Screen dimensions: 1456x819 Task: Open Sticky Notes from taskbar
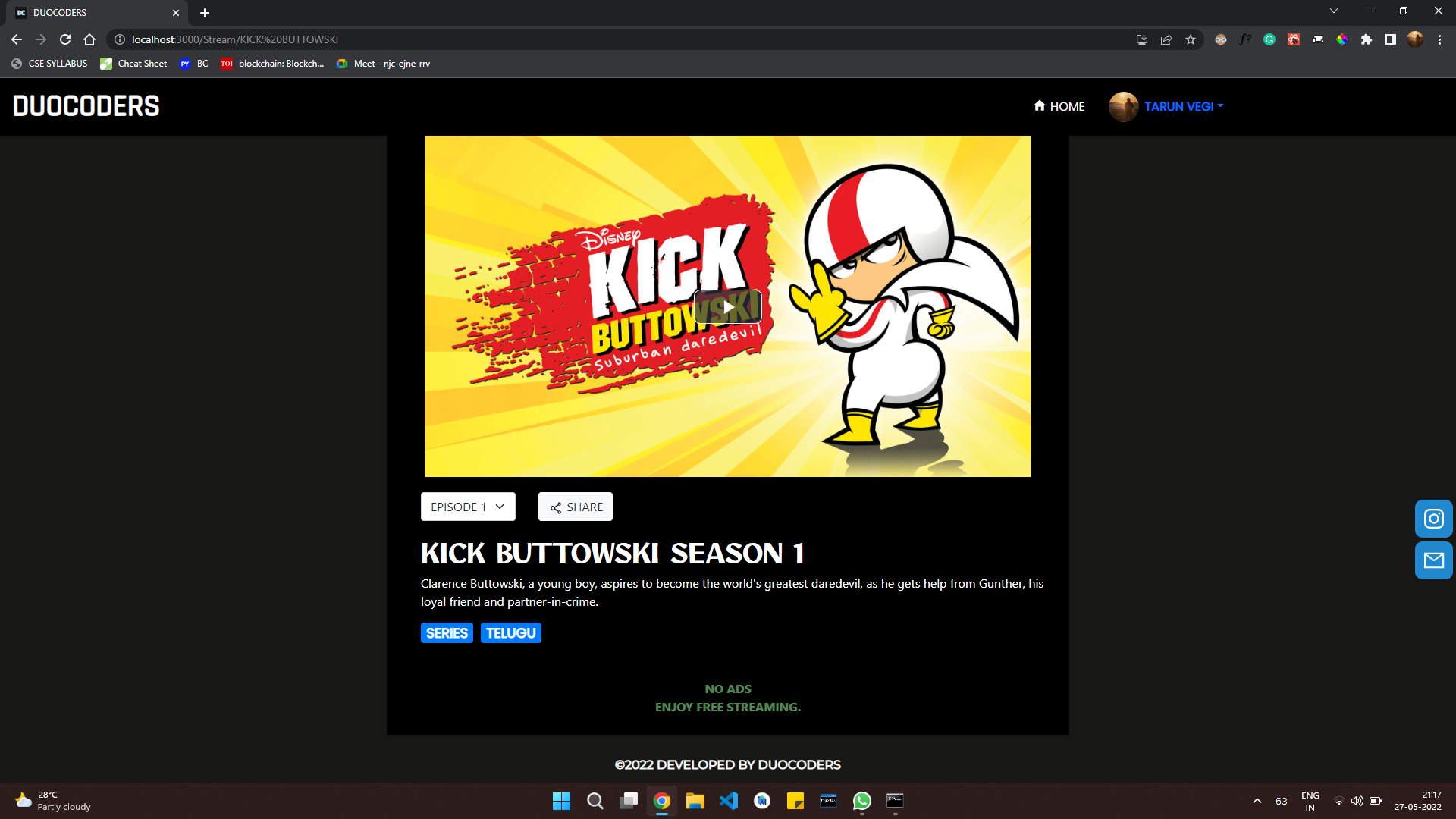coord(795,801)
